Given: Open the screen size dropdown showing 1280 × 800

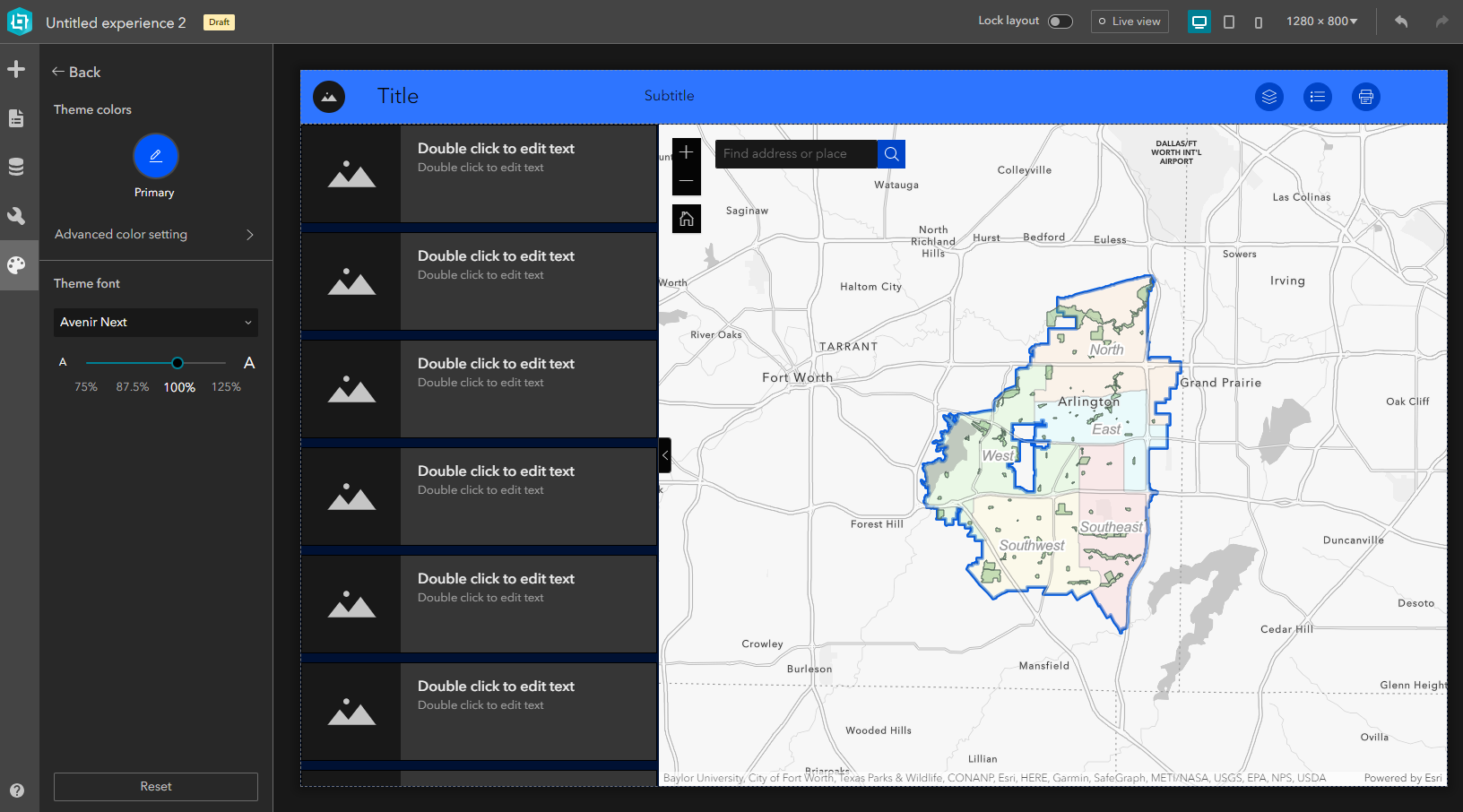Looking at the screenshot, I should pyautogui.click(x=1321, y=20).
